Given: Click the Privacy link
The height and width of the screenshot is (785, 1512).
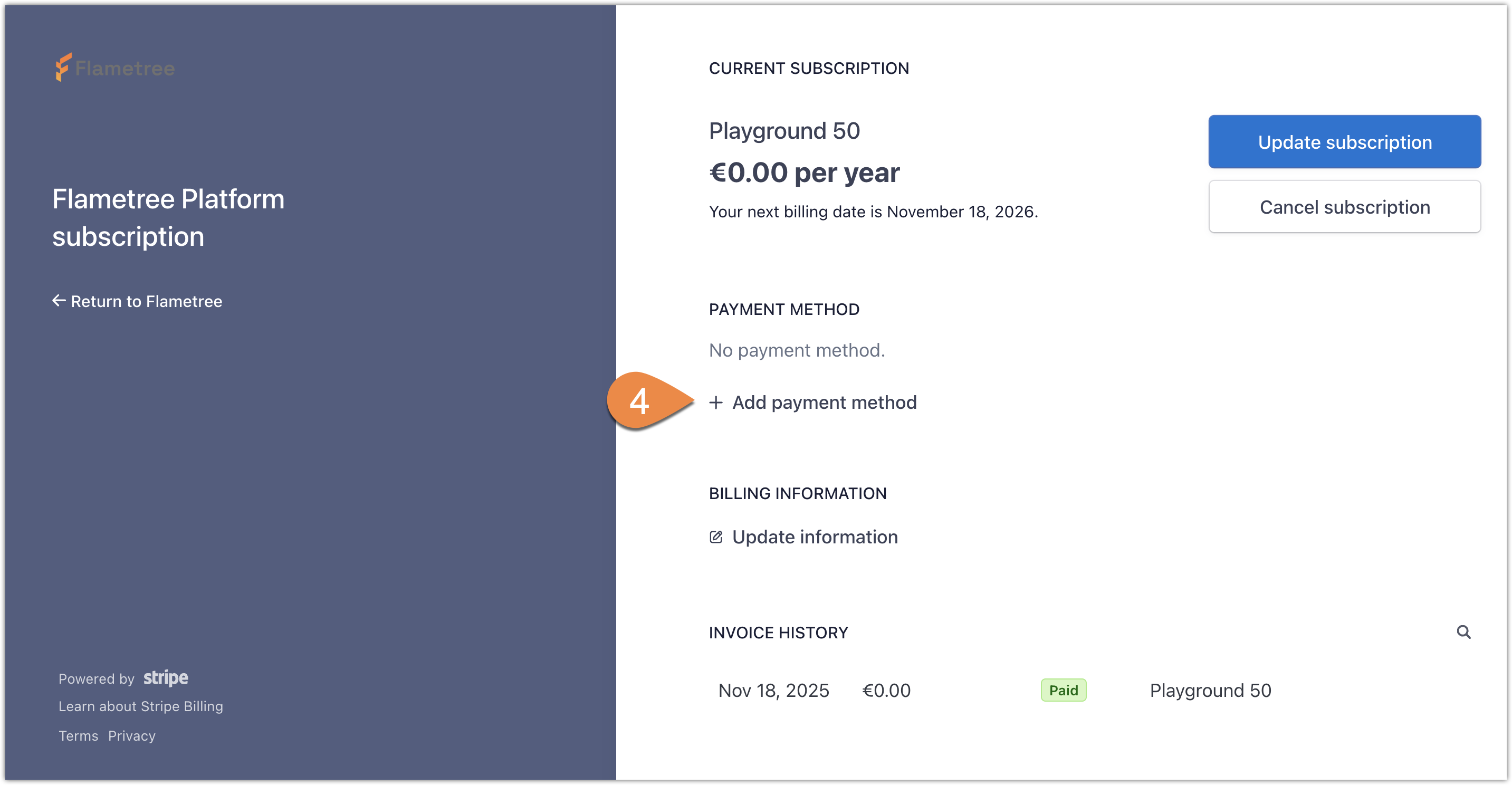Looking at the screenshot, I should point(131,736).
